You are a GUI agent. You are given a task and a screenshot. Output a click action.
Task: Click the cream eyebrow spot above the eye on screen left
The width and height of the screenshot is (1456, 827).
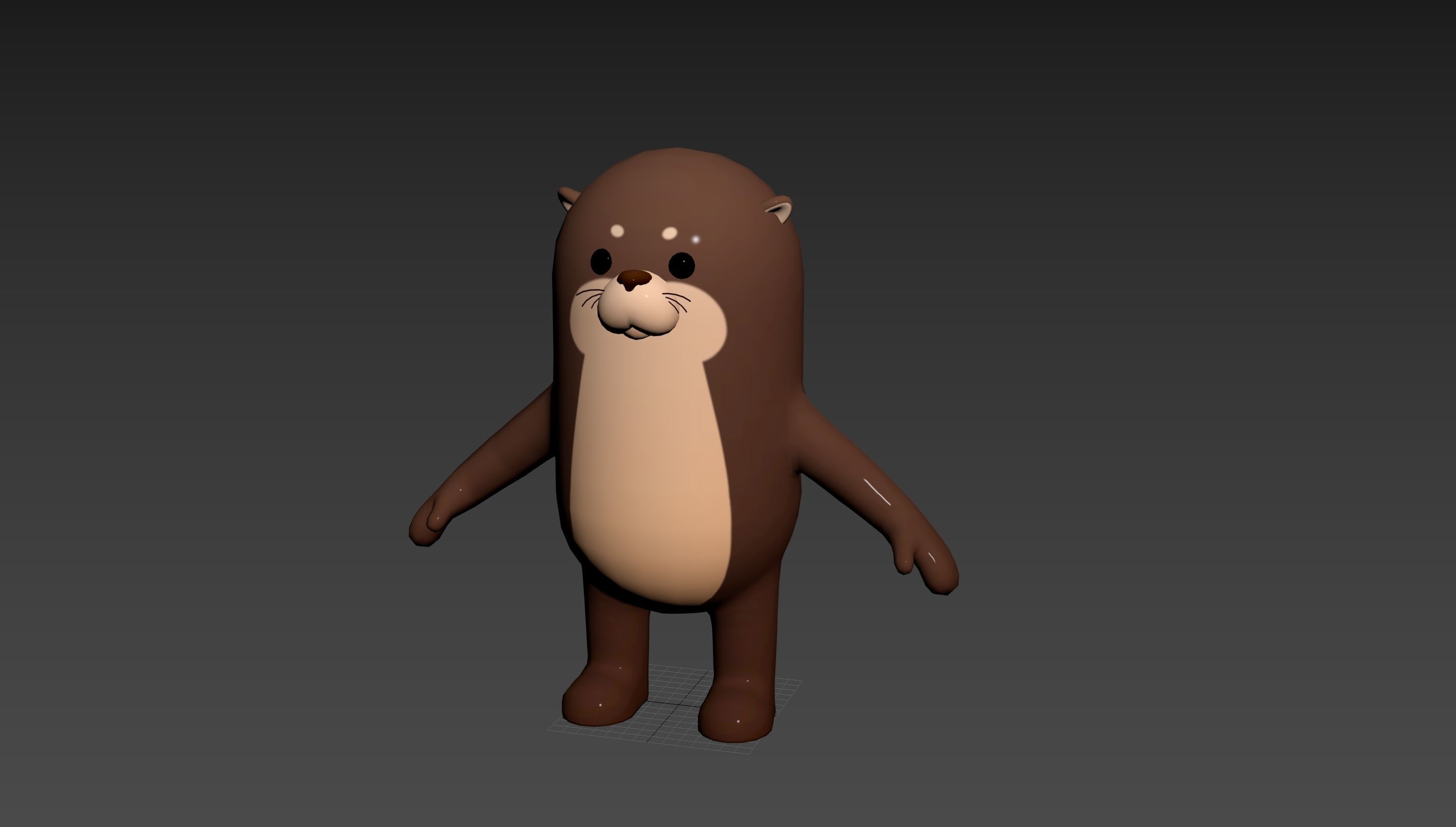tap(617, 231)
